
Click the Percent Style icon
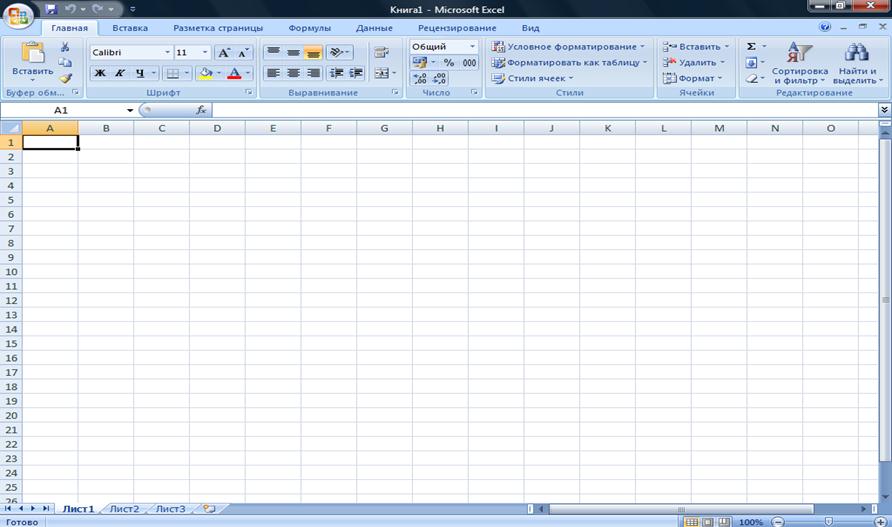pos(449,63)
